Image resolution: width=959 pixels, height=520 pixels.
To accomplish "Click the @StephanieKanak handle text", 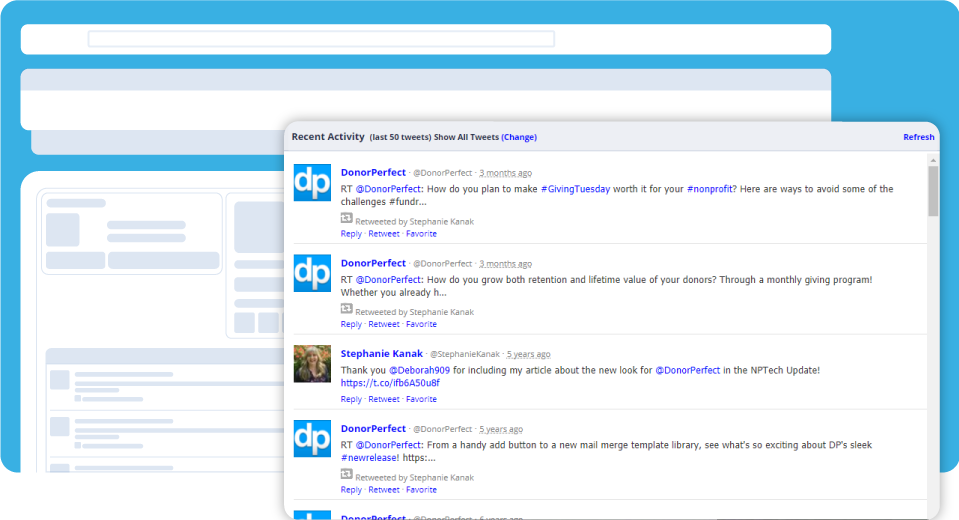I will (465, 354).
